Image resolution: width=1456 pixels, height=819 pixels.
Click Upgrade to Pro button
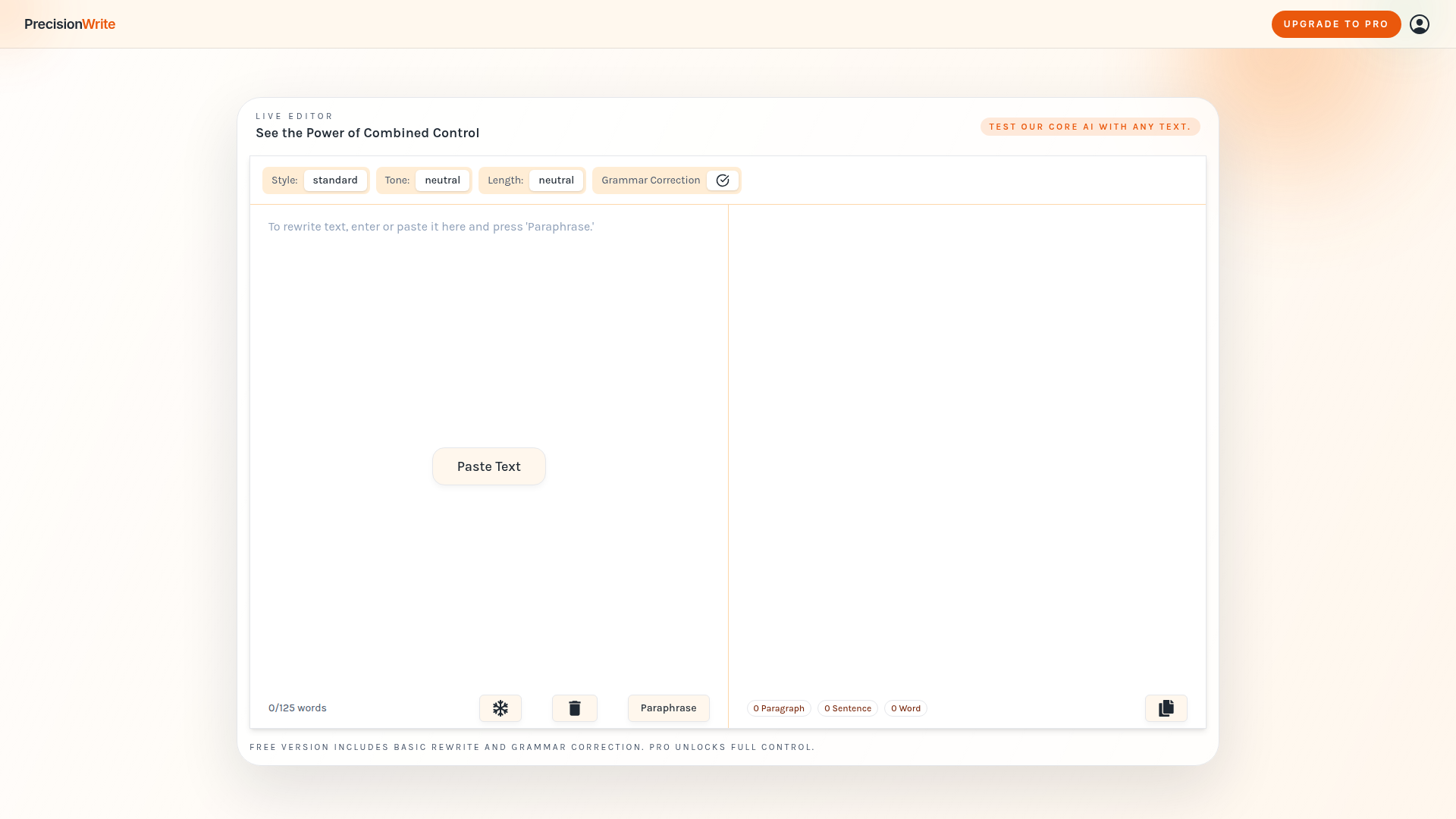point(1335,24)
